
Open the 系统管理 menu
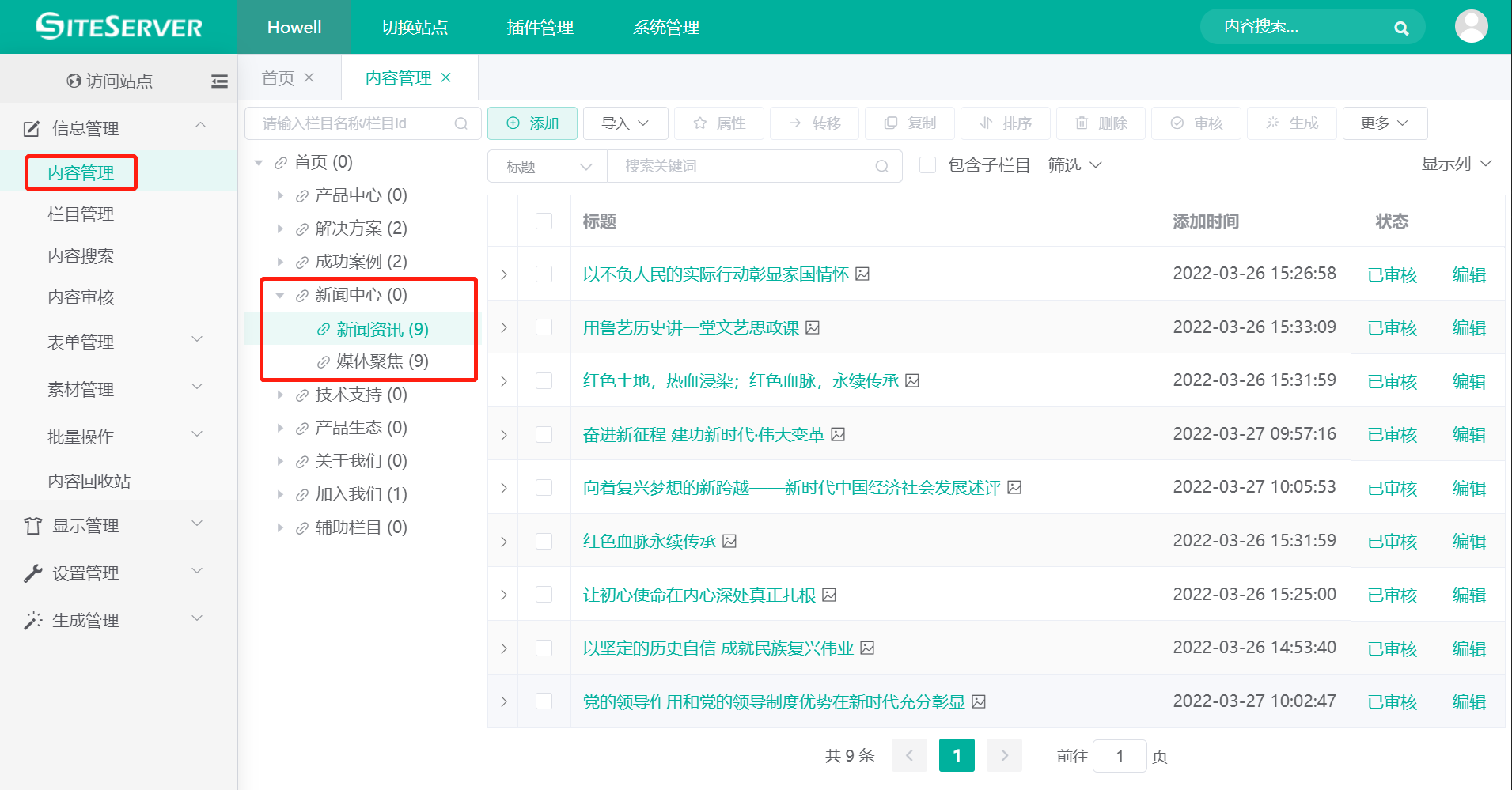tap(666, 27)
